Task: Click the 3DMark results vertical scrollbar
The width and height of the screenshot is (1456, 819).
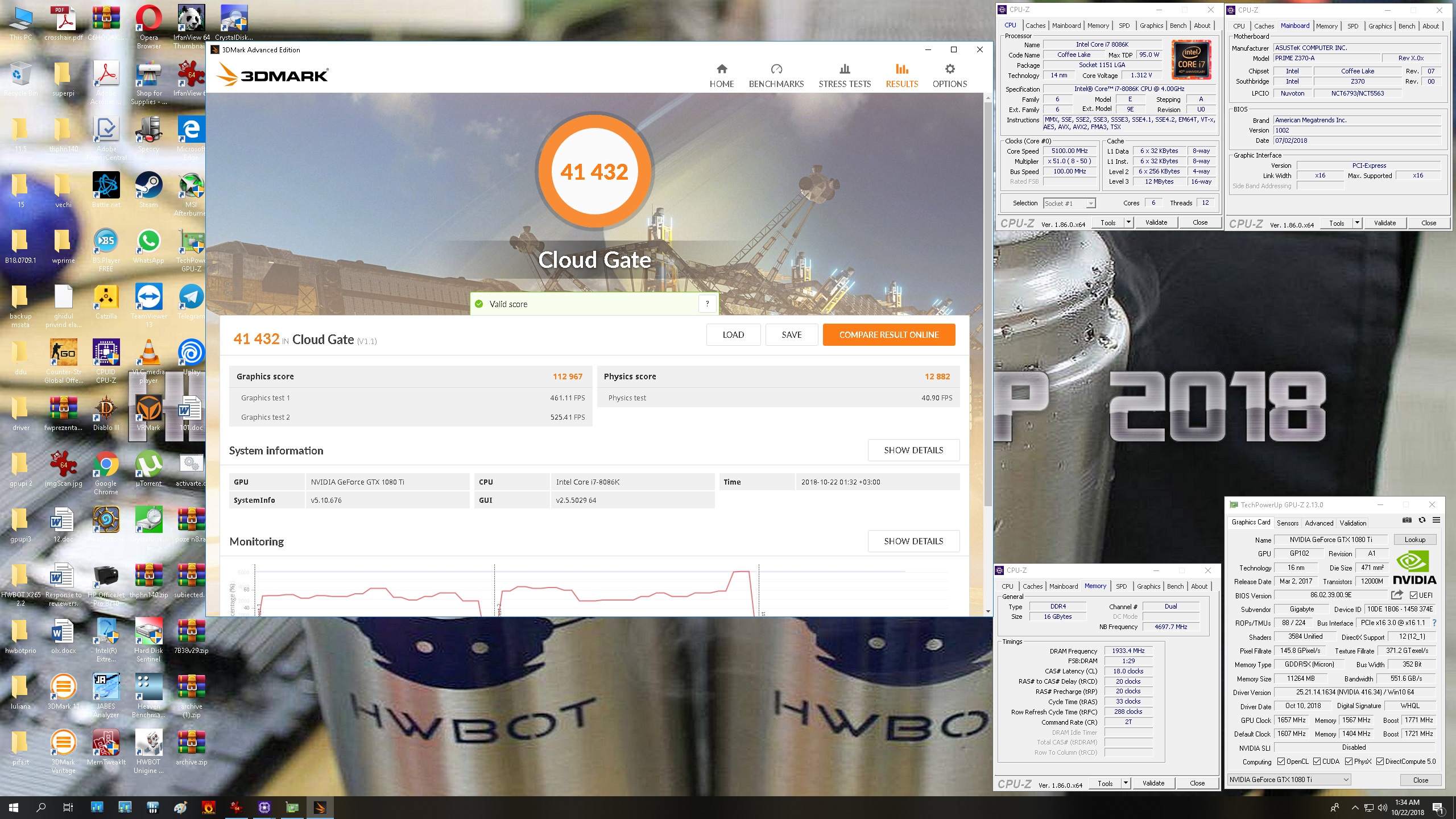Action: (x=988, y=304)
